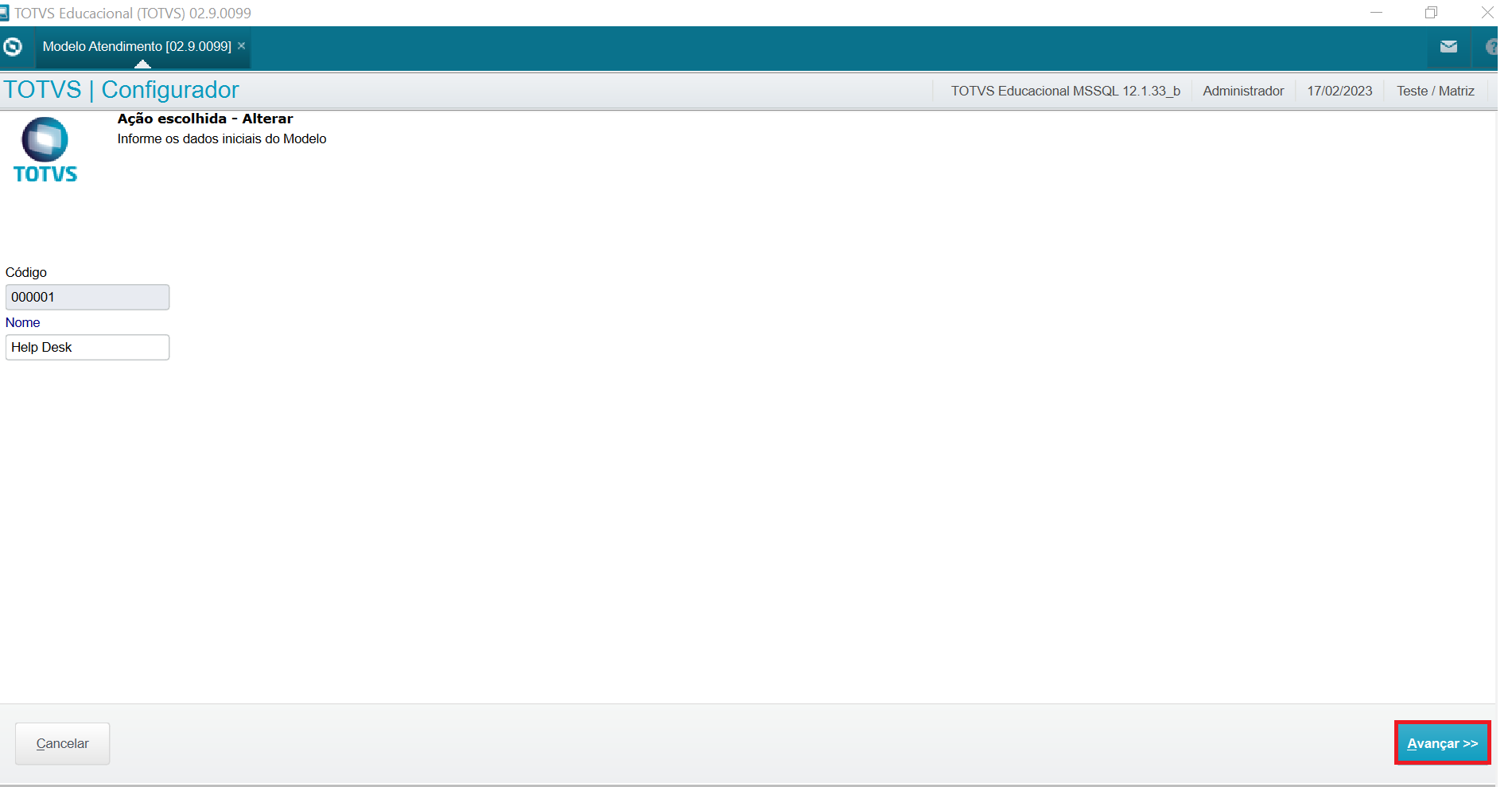Minimize the TOTVS Educacional window
This screenshot has width=1512, height=787.
pos(1377,13)
